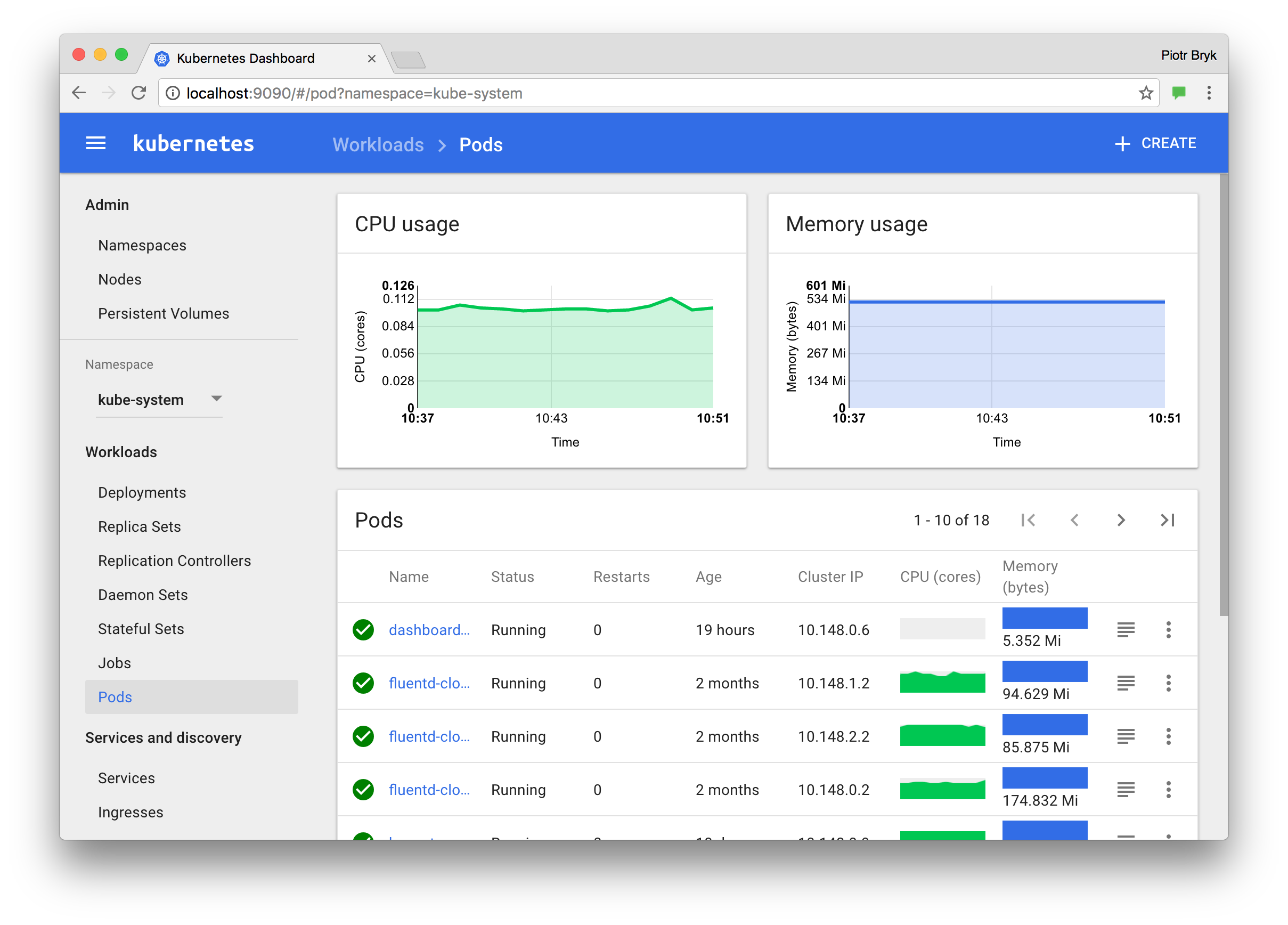Click the Memory usage graph area
This screenshot has height=925, width=1288.
(1006, 346)
